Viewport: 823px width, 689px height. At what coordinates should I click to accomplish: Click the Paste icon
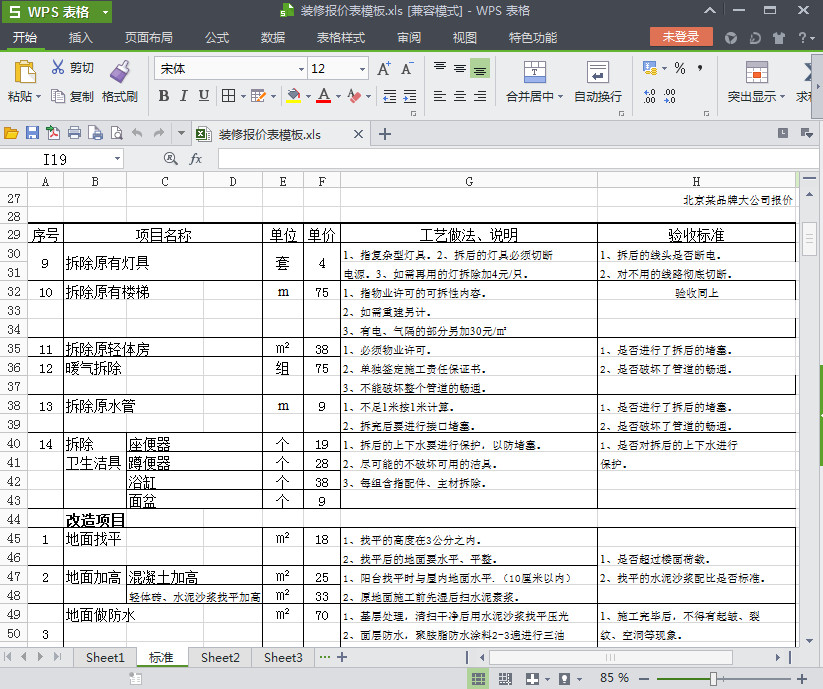pyautogui.click(x=24, y=72)
